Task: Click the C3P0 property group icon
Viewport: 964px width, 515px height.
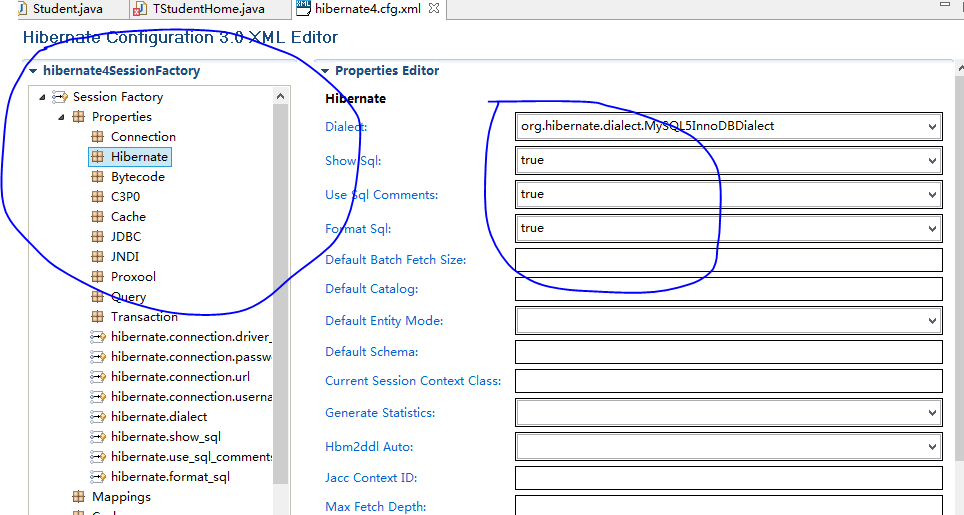Action: coord(97,197)
